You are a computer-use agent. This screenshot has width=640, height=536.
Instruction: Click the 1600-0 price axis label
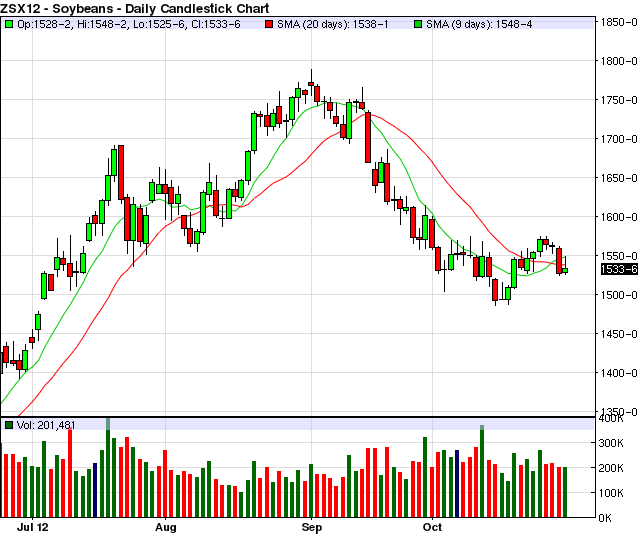point(619,217)
